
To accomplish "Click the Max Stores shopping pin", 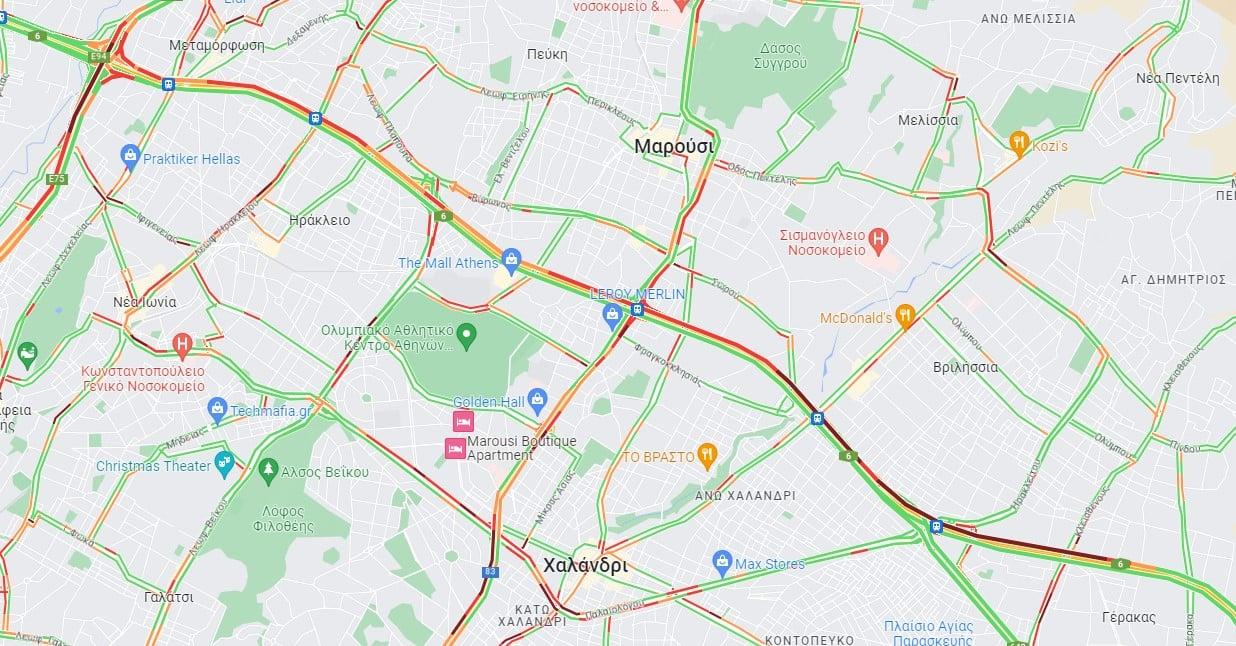I will pyautogui.click(x=722, y=561).
